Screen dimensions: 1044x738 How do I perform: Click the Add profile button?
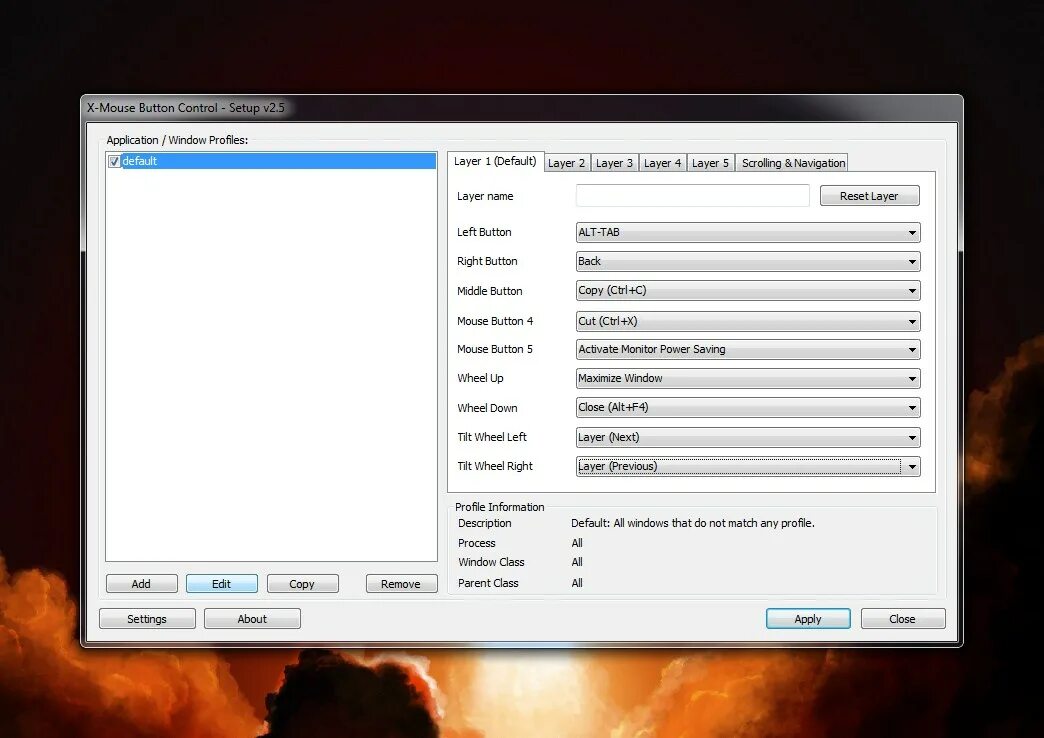point(141,583)
